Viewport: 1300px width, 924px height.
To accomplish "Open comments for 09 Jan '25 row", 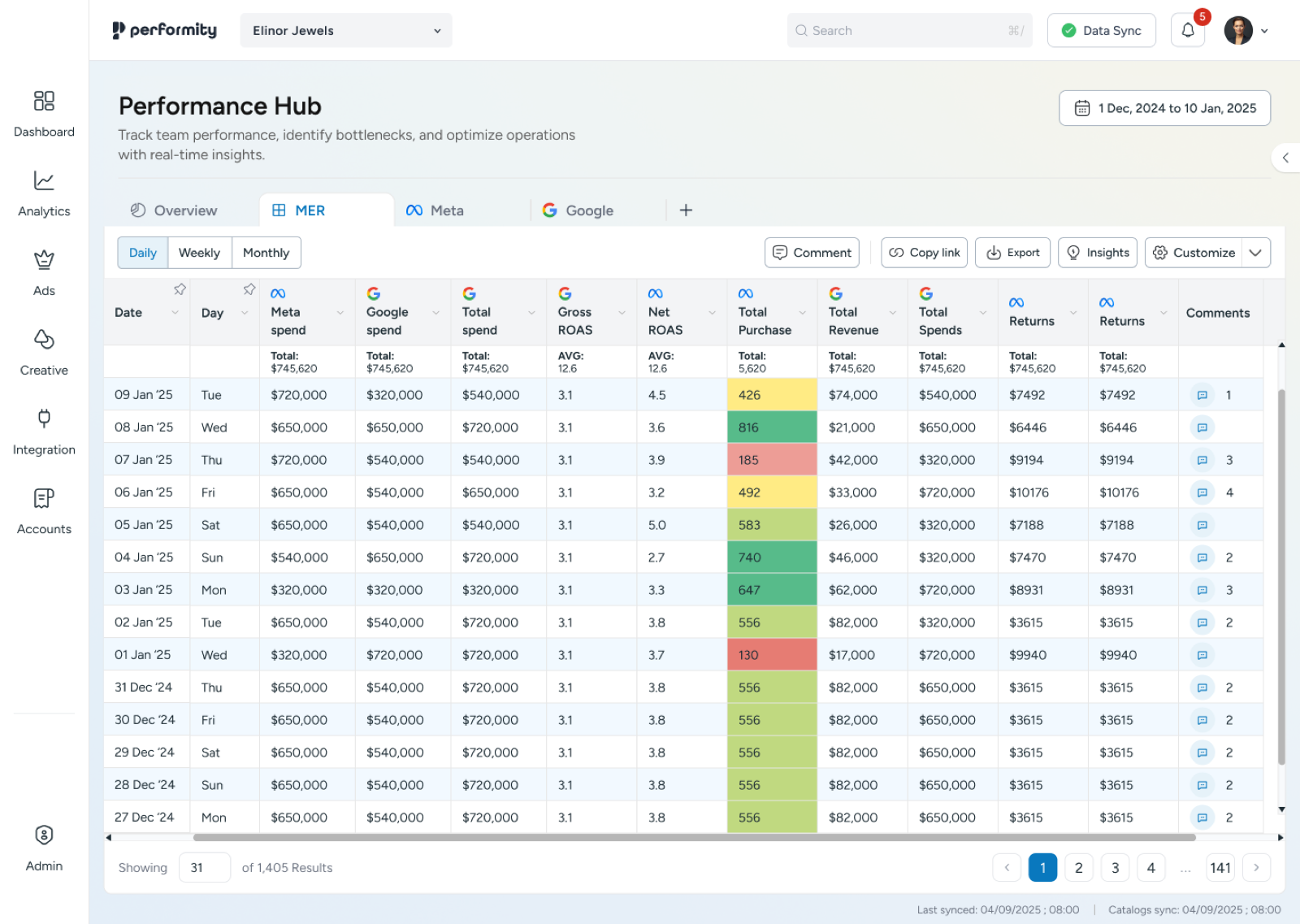I will click(x=1202, y=395).
